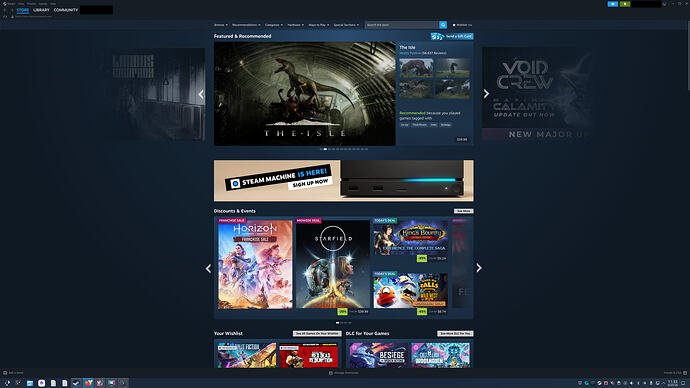
Task: Open the Friends & Chat icon
Action: coord(685,373)
